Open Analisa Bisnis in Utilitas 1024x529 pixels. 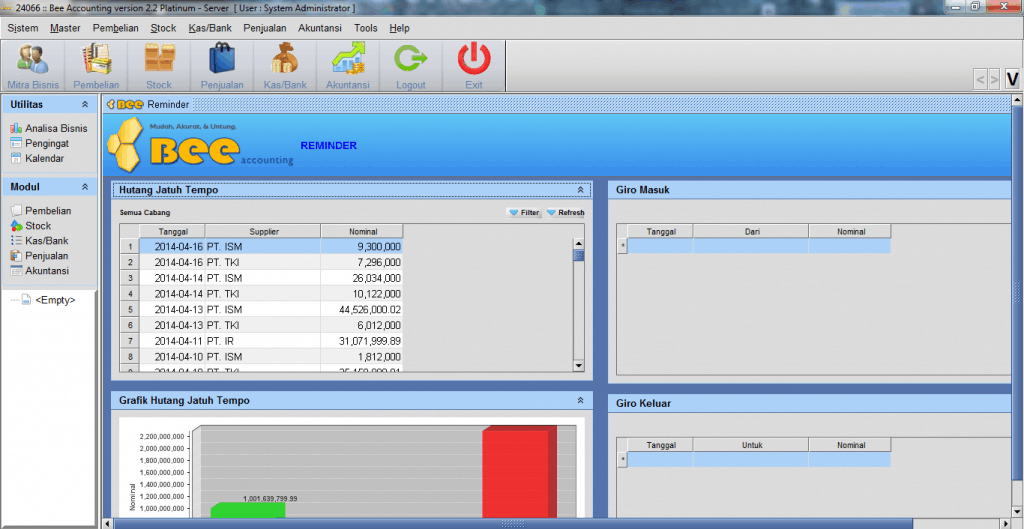(x=49, y=129)
